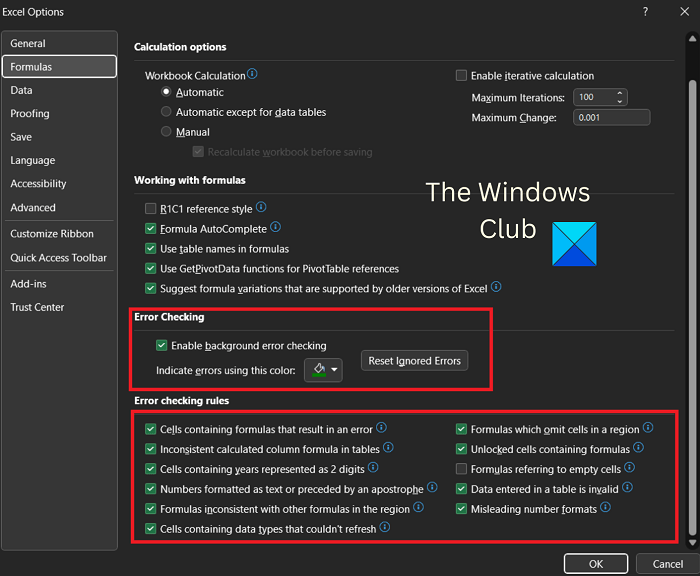The image size is (700, 576).
Task: Show info for Formulas inconsistent with other formulas
Action: pyautogui.click(x=418, y=507)
